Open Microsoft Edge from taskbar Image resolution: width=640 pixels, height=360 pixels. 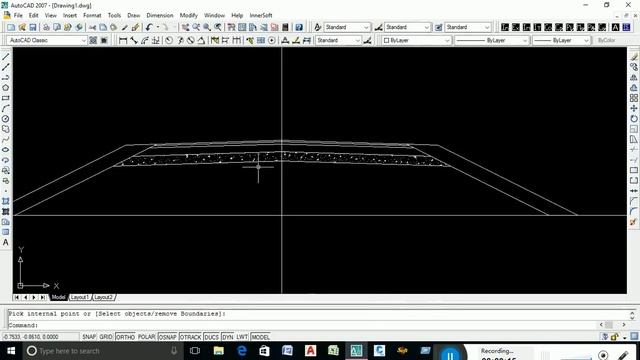coord(242,351)
